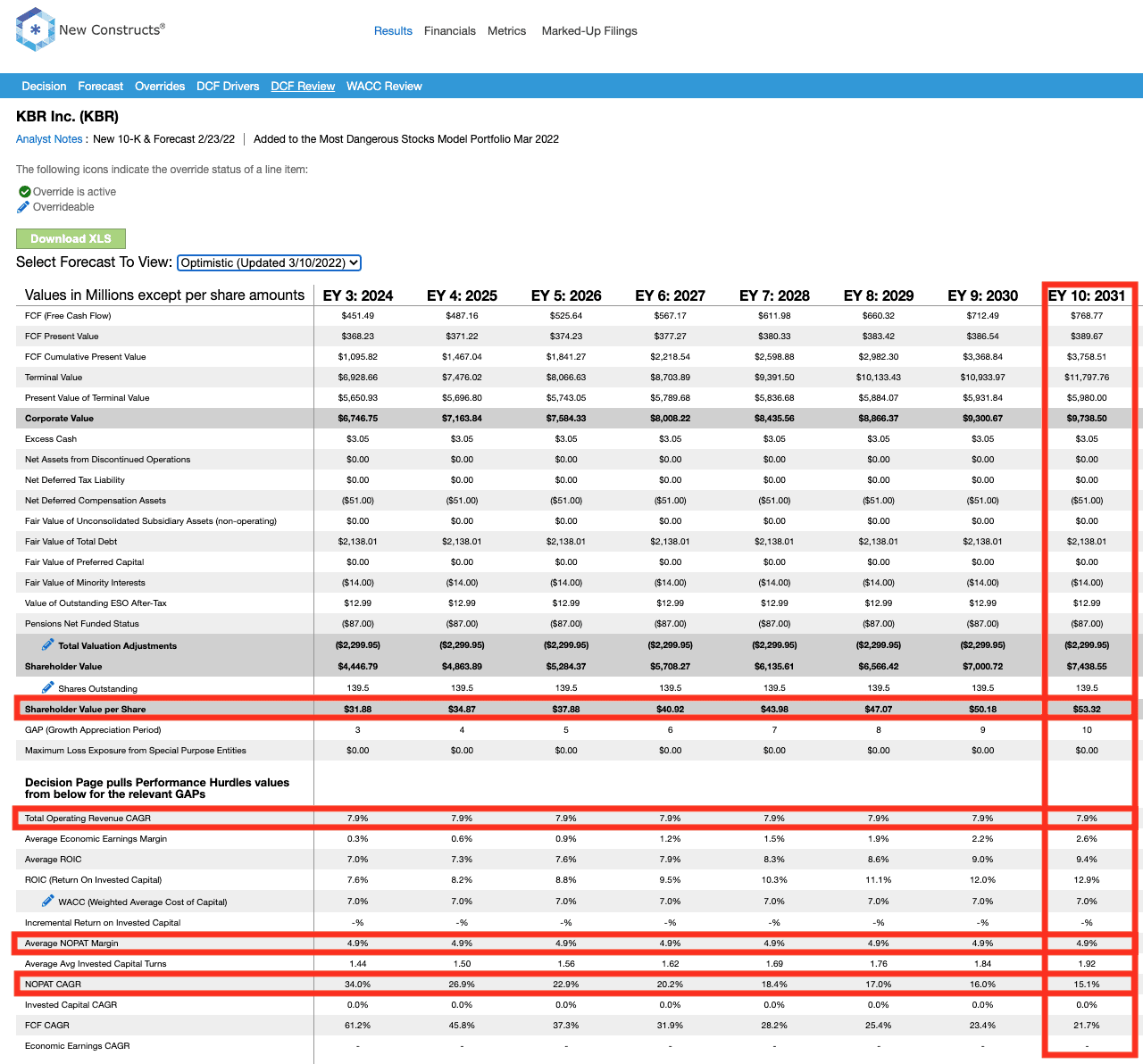The height and width of the screenshot is (1064, 1143).
Task: Click the NOPAT CAGR row label
Action: [53, 985]
